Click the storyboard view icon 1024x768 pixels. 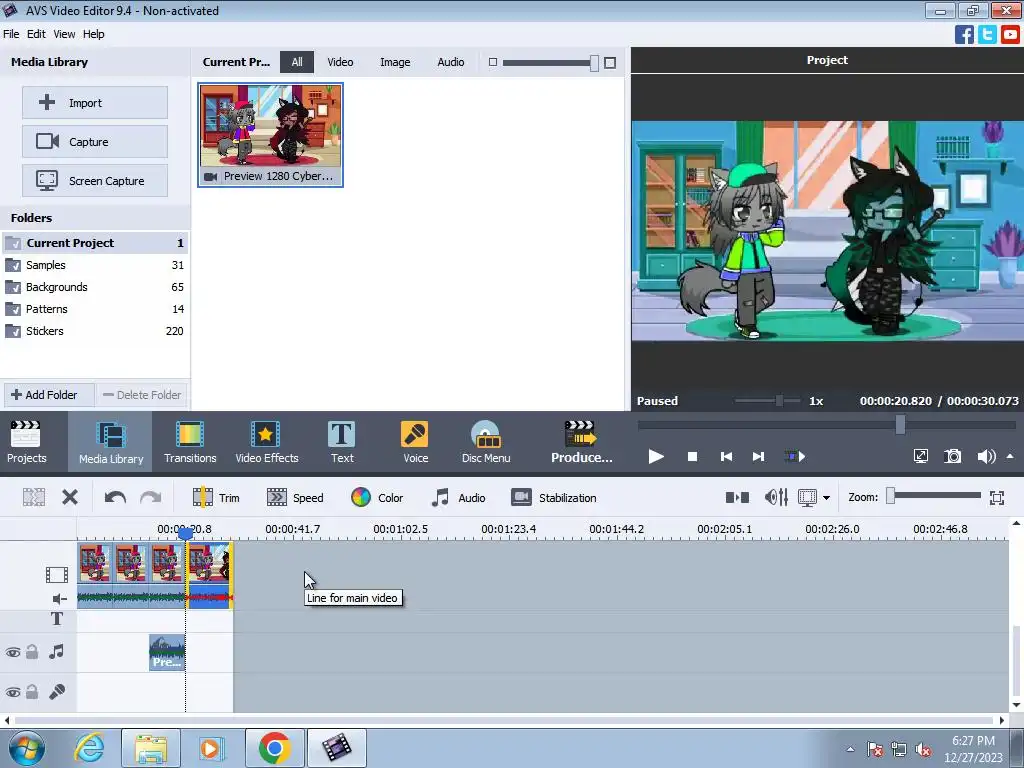737,498
